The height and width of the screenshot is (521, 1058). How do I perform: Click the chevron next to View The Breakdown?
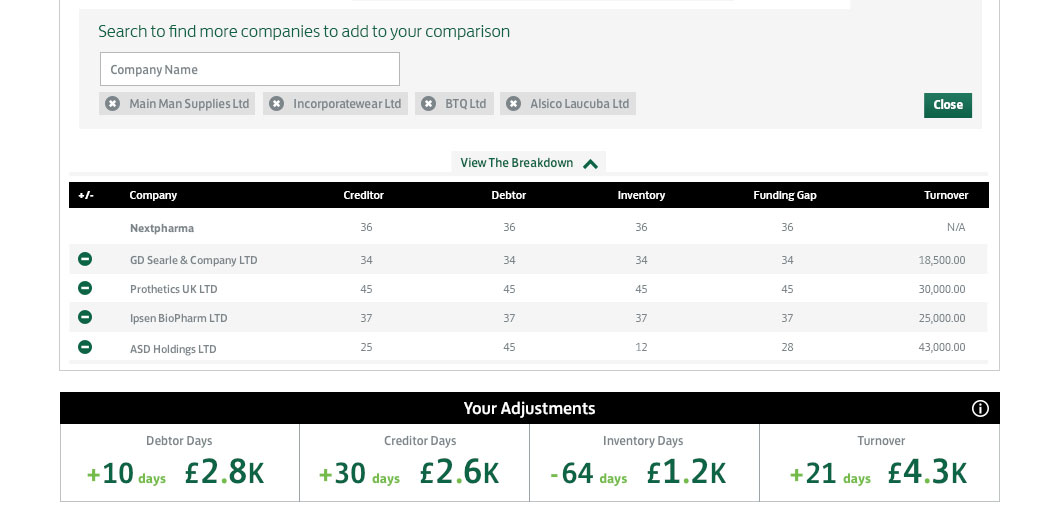(x=590, y=163)
